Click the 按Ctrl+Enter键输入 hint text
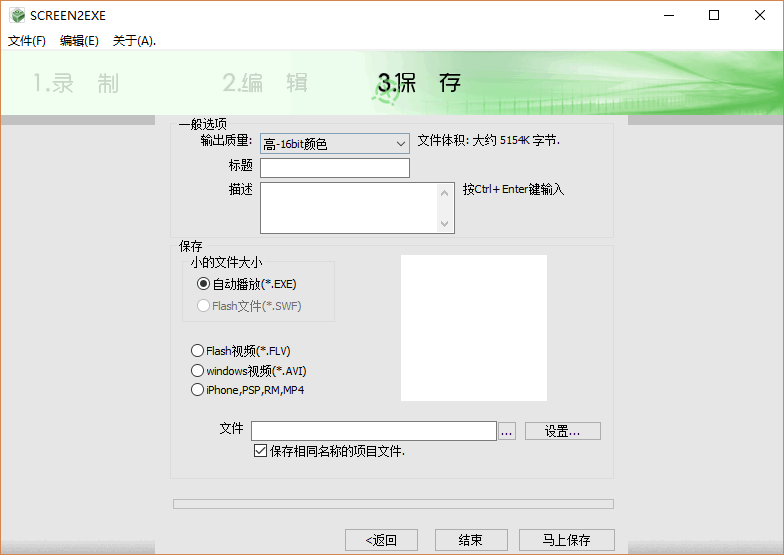The width and height of the screenshot is (784, 555). click(513, 190)
